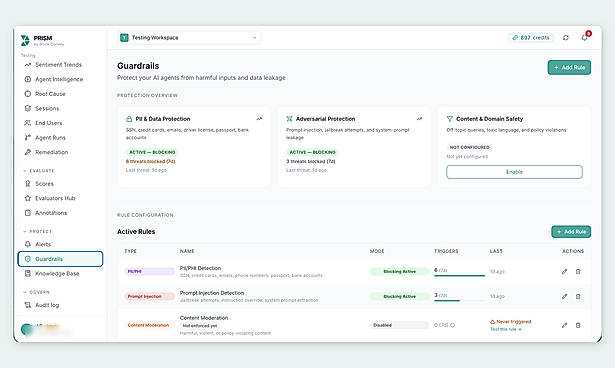Click Test this rule link
The image size is (615, 368).
[506, 329]
